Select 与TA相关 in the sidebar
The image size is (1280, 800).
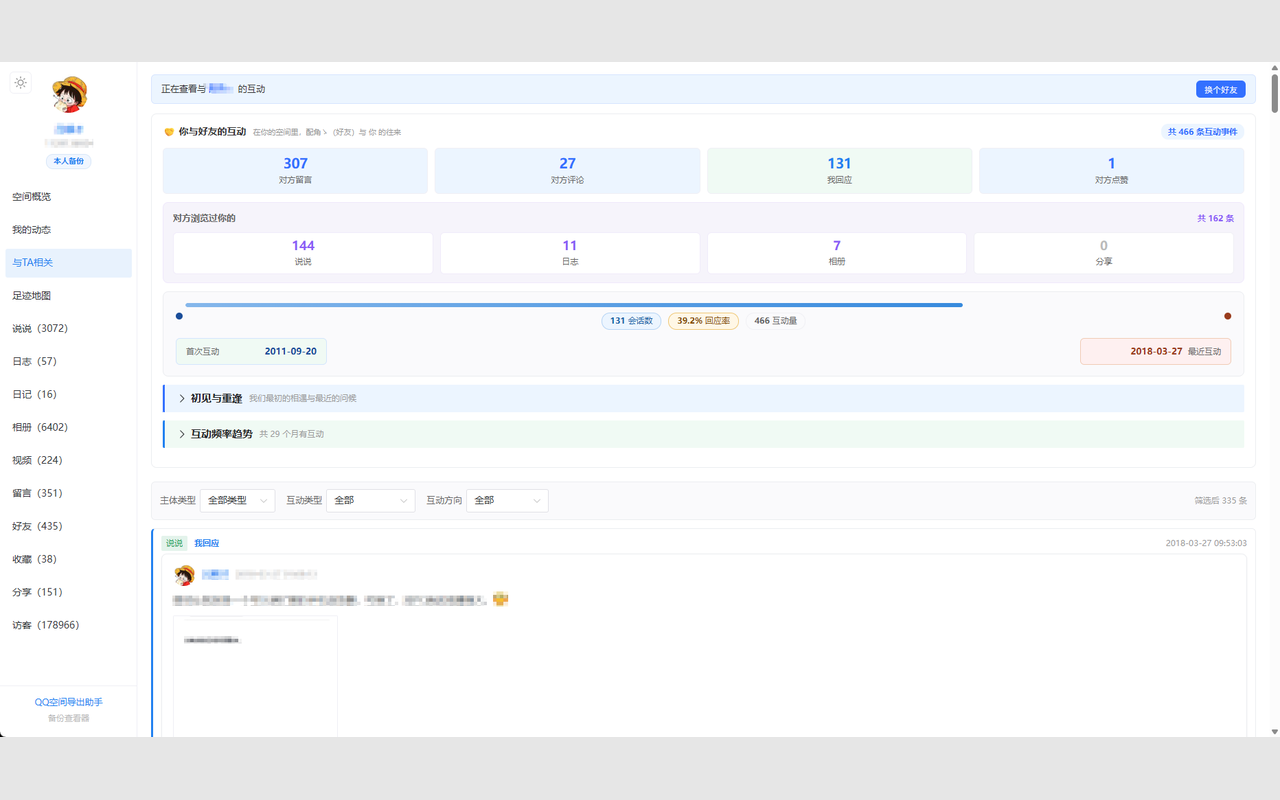pyautogui.click(x=68, y=263)
